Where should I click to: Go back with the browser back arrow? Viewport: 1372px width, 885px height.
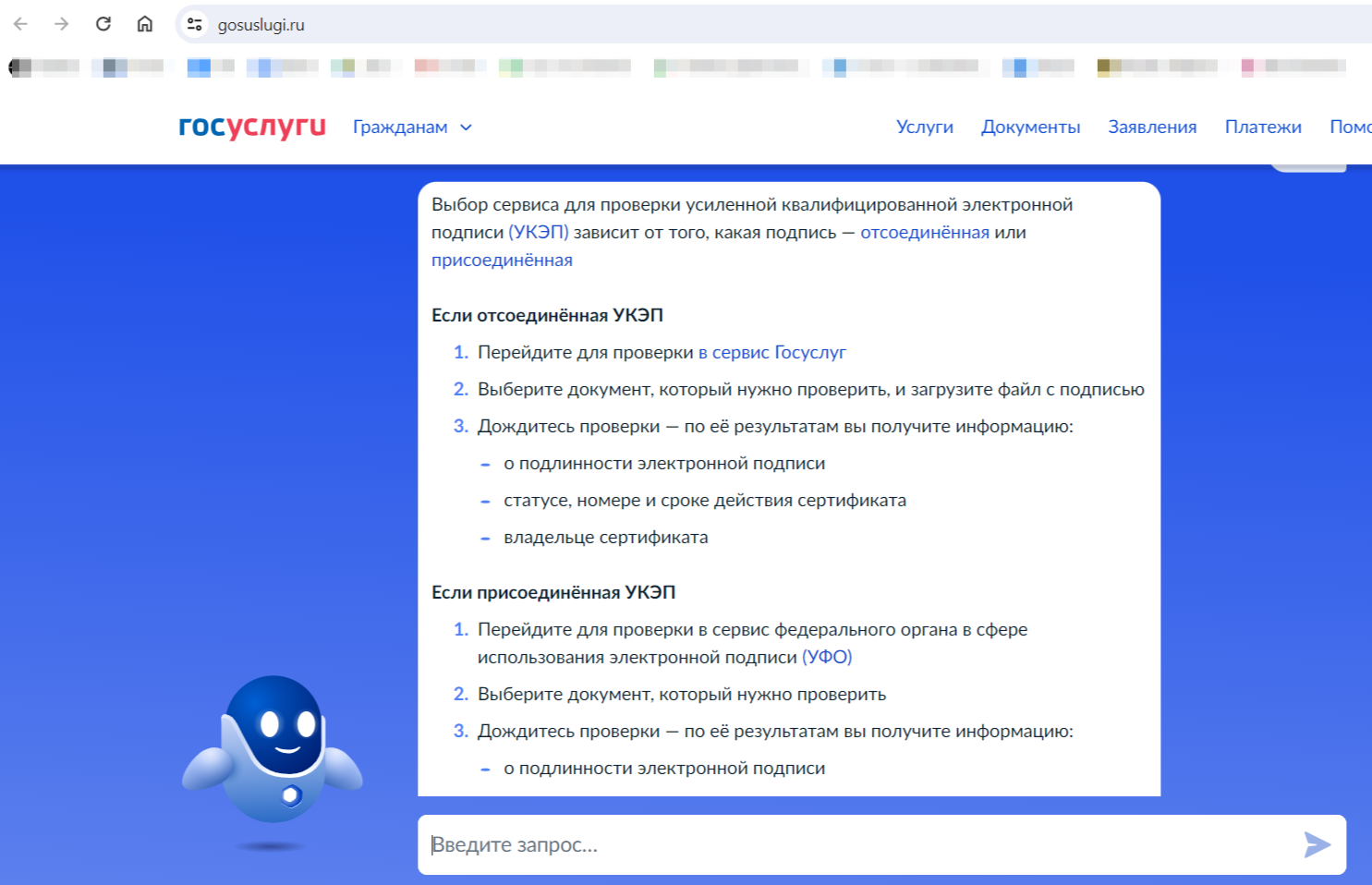[20, 24]
